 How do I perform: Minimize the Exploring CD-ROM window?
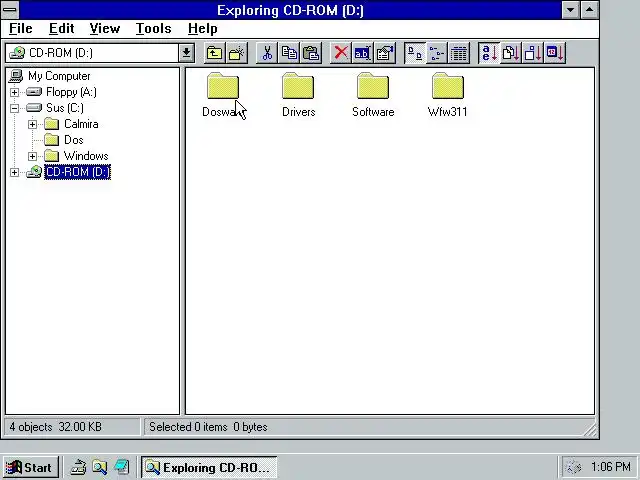[x=571, y=10]
